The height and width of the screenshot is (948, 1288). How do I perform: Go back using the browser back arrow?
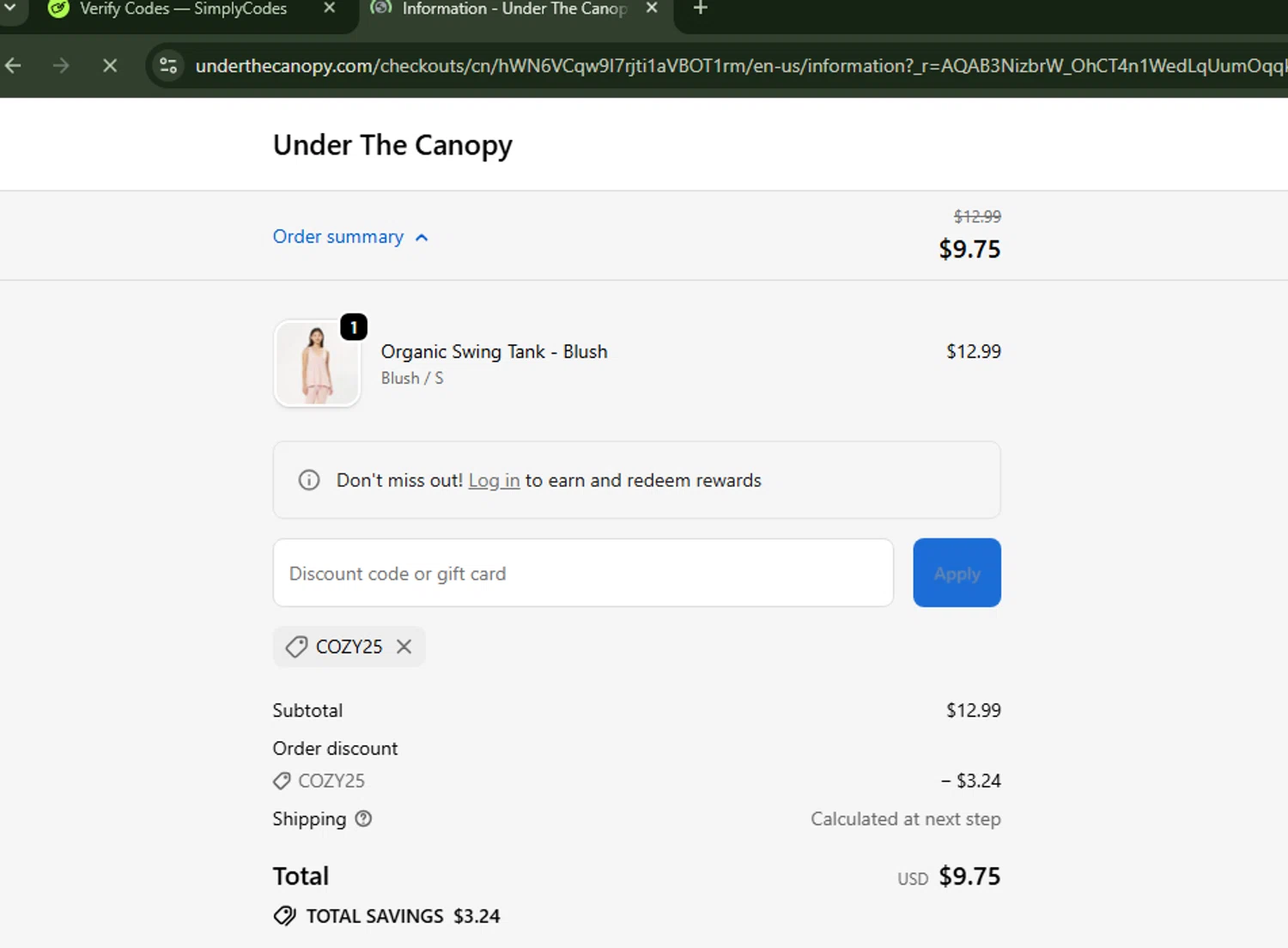pyautogui.click(x=14, y=65)
